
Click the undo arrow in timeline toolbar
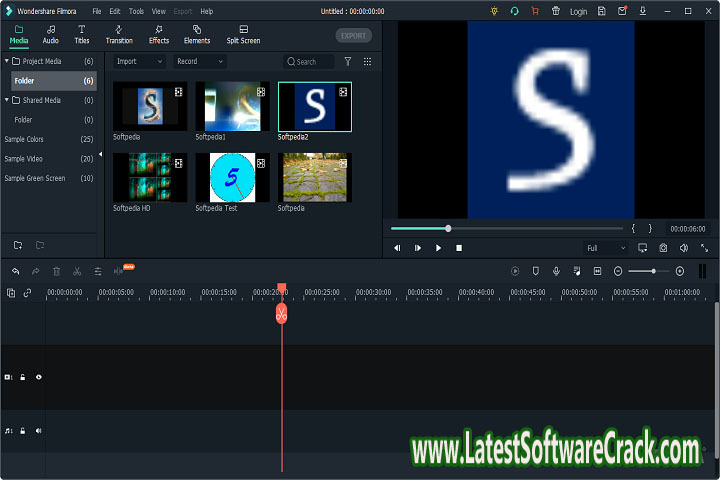[x=16, y=271]
